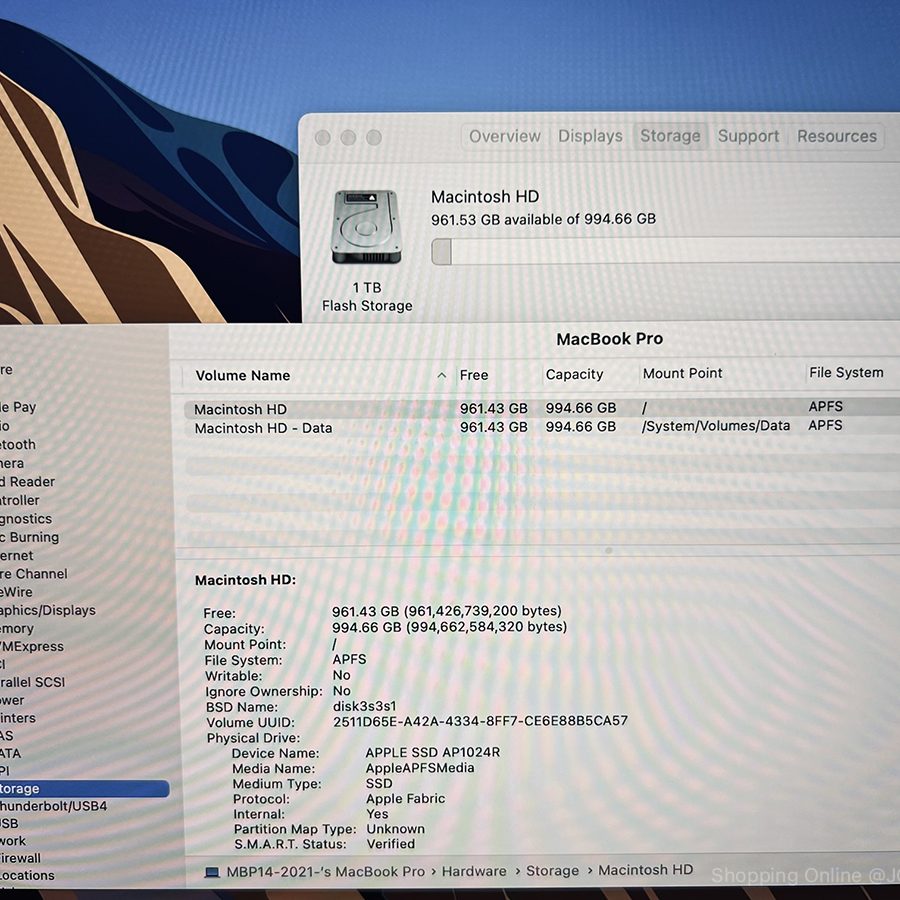Select FireWire in the sidebar
This screenshot has width=900, height=900.
[16, 592]
